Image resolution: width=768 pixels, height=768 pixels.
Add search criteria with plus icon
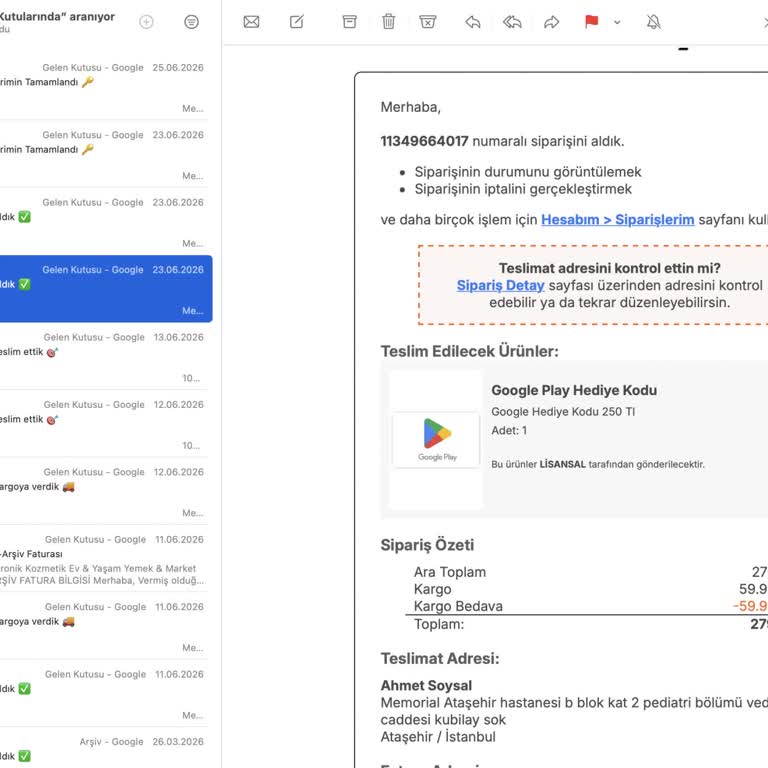point(146,22)
